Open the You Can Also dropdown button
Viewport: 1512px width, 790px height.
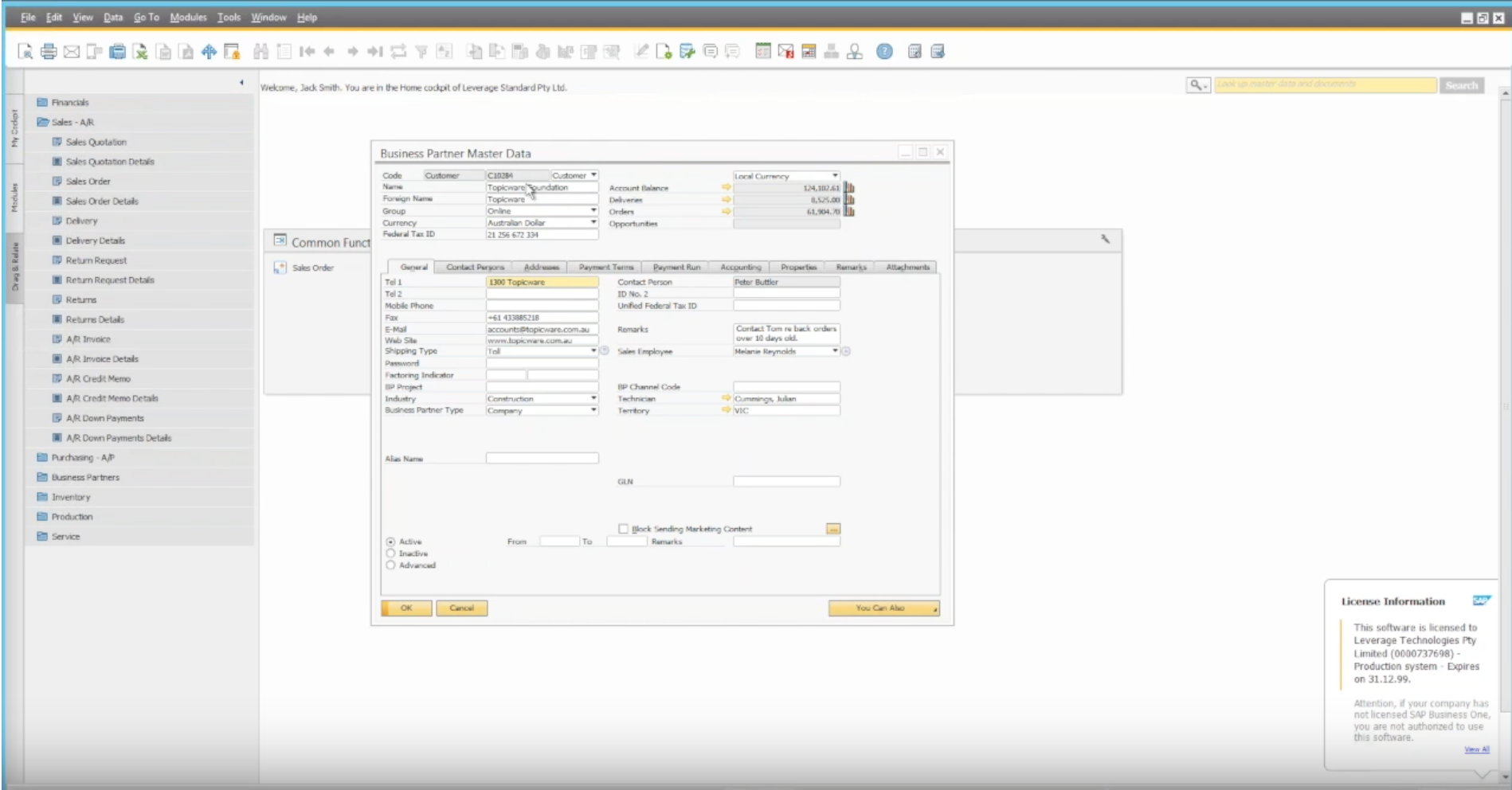883,608
